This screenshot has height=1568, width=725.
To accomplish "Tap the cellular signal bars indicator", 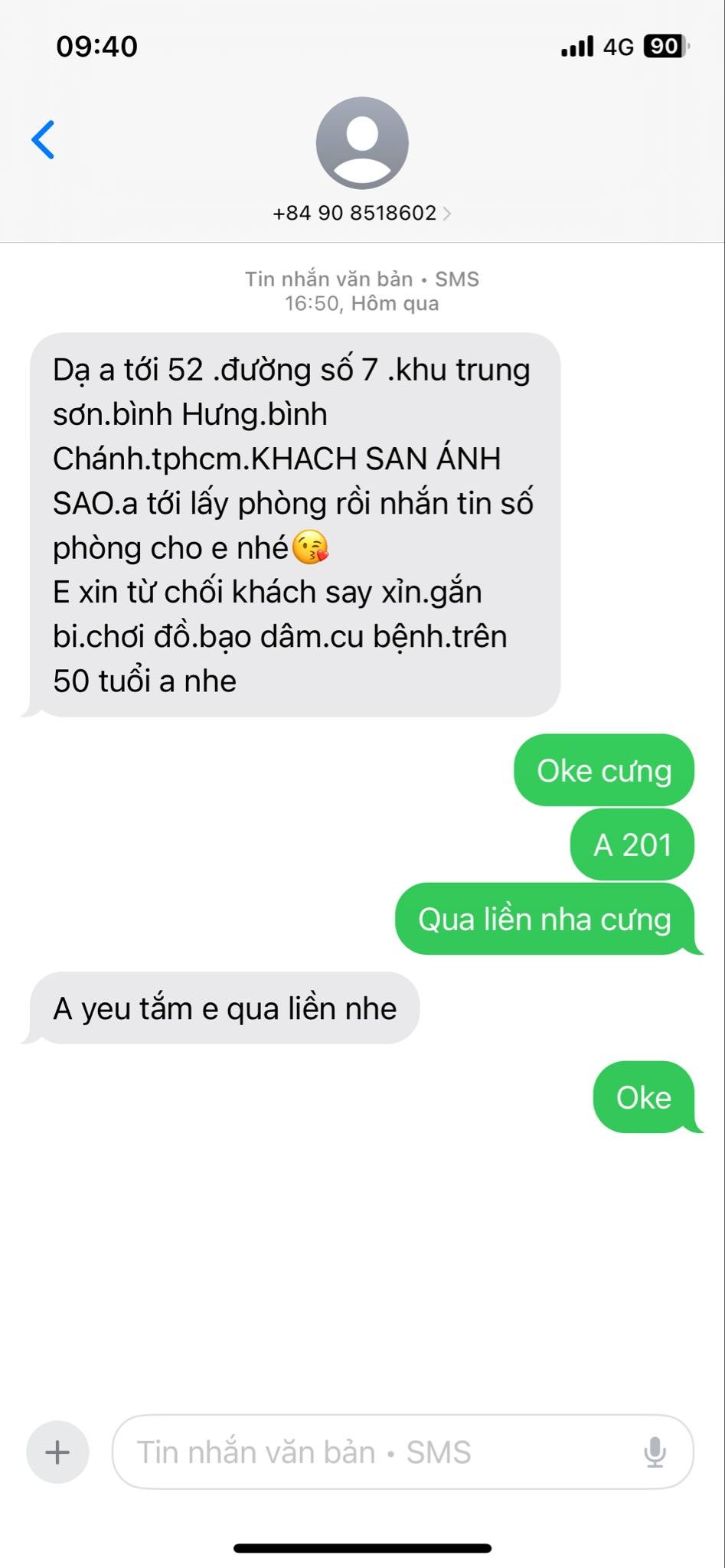I will [576, 46].
